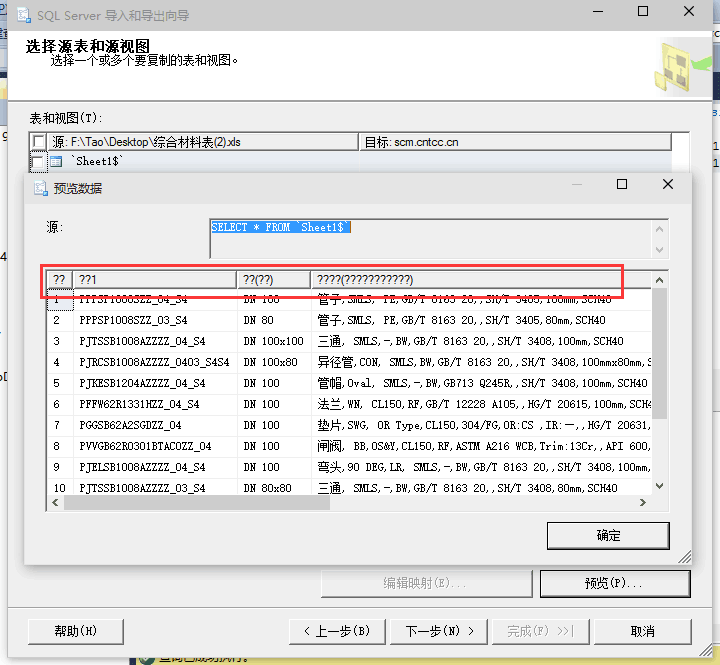Toggle the select-all source tables checkbox
Viewport: 720px width, 665px height.
[x=39, y=141]
